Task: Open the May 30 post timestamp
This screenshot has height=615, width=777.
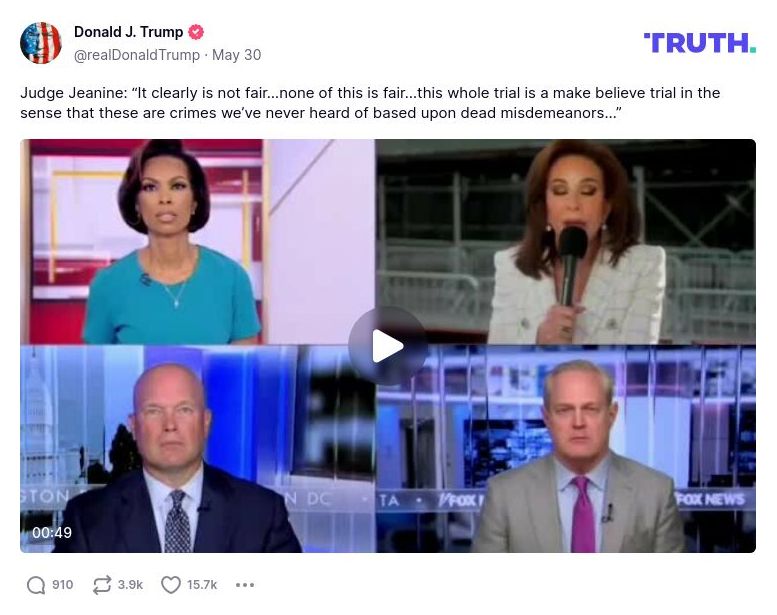Action: 236,55
